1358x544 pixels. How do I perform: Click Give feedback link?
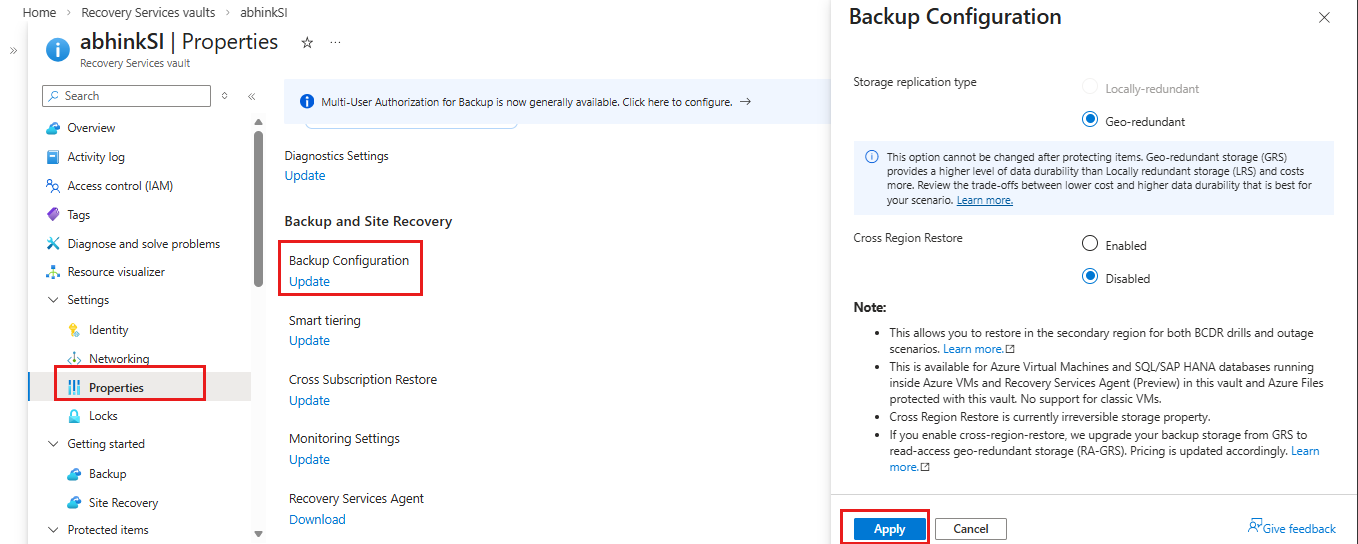pos(1299,529)
